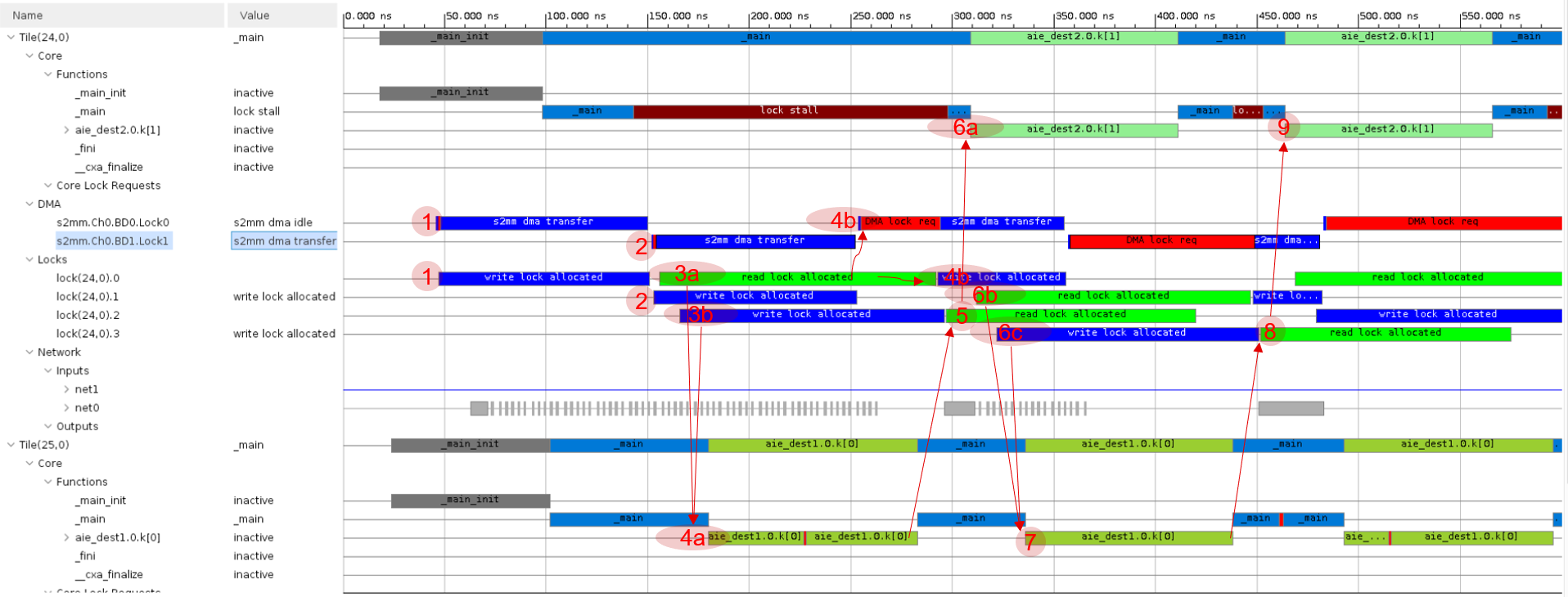Click the Value column header

click(282, 16)
